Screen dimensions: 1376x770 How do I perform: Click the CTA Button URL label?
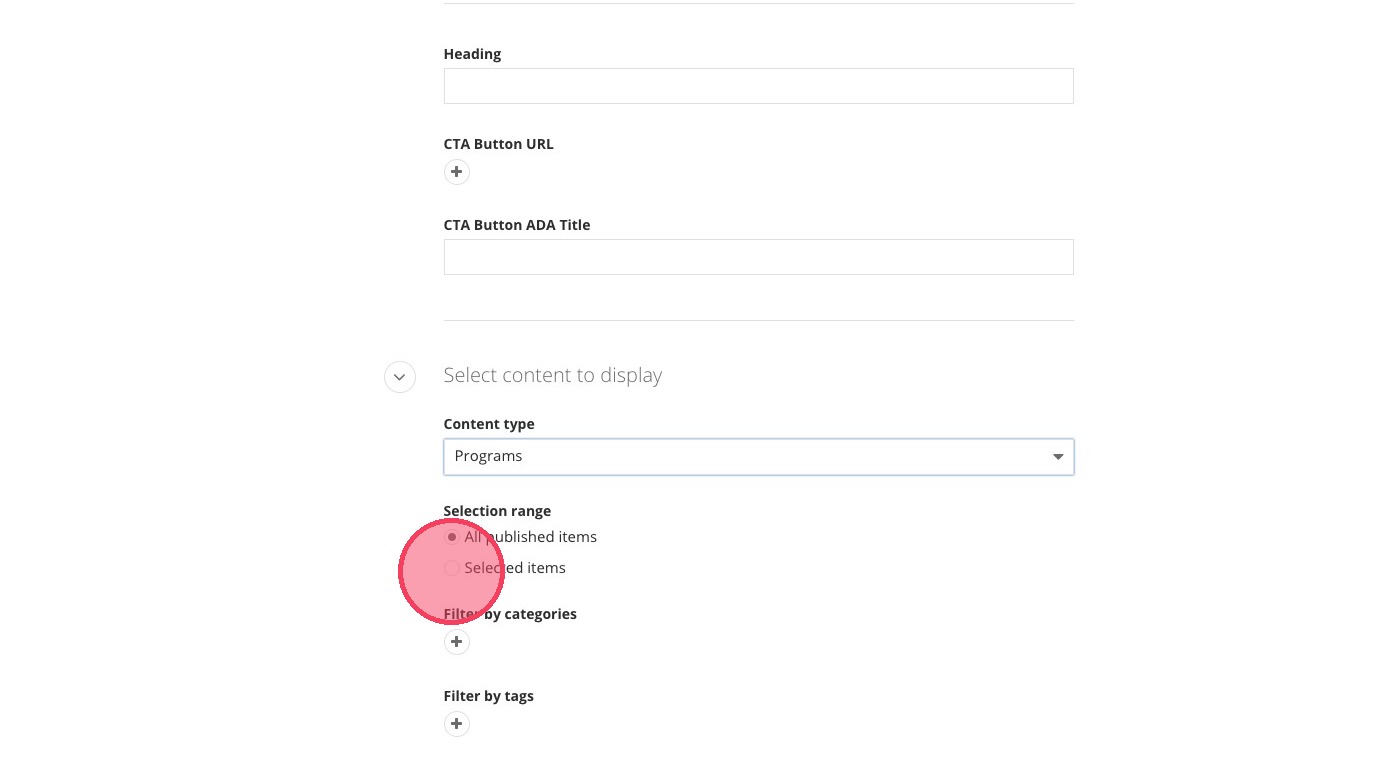(498, 144)
